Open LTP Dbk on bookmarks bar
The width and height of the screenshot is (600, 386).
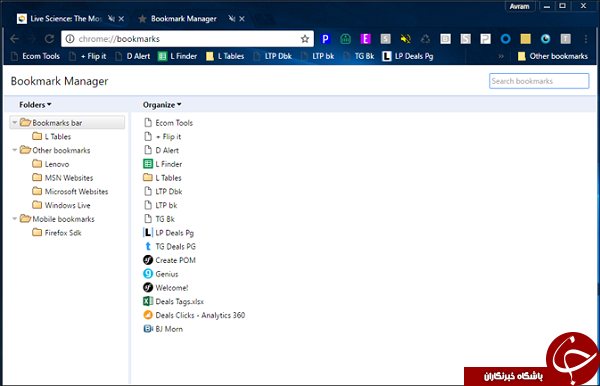(273, 56)
